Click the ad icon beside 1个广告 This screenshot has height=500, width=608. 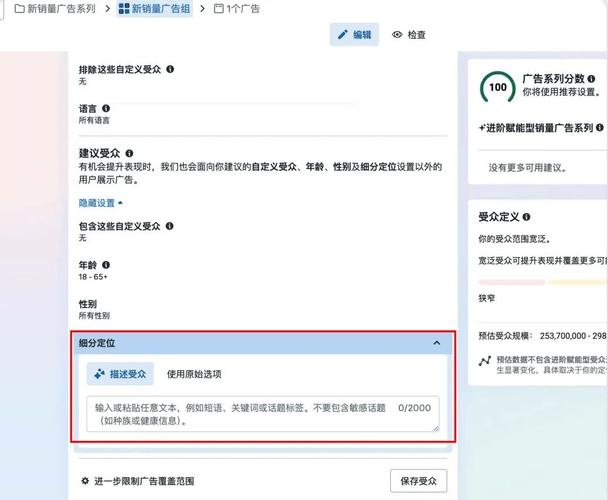(x=219, y=9)
